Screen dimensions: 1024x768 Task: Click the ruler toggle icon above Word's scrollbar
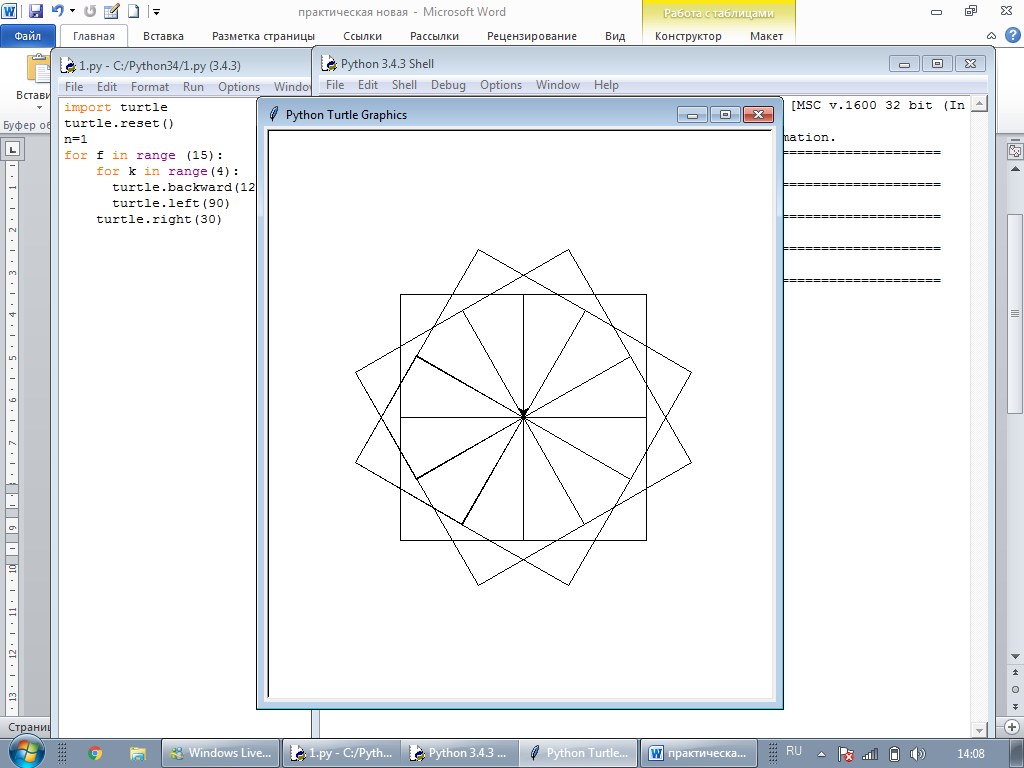1015,151
